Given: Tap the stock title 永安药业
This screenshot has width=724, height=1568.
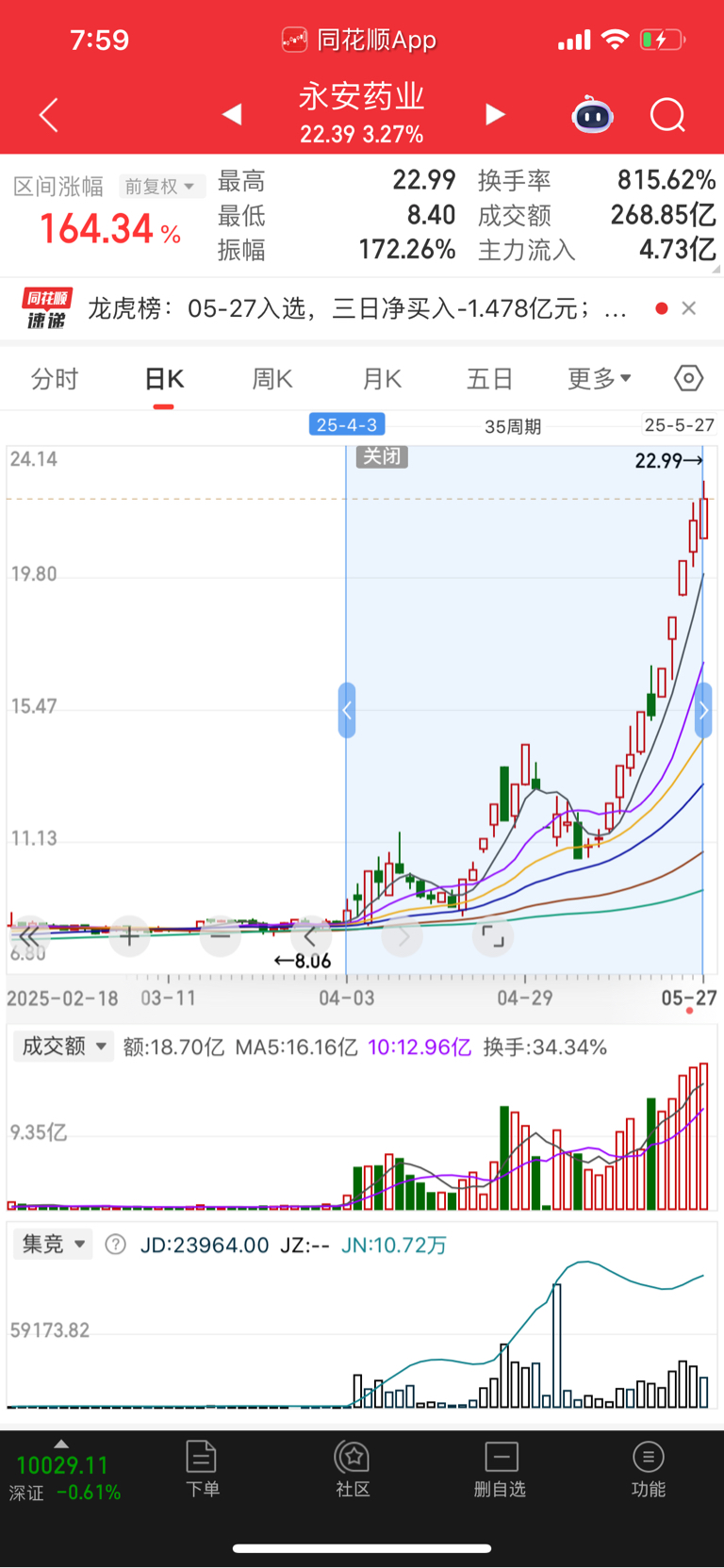Looking at the screenshot, I should [362, 96].
